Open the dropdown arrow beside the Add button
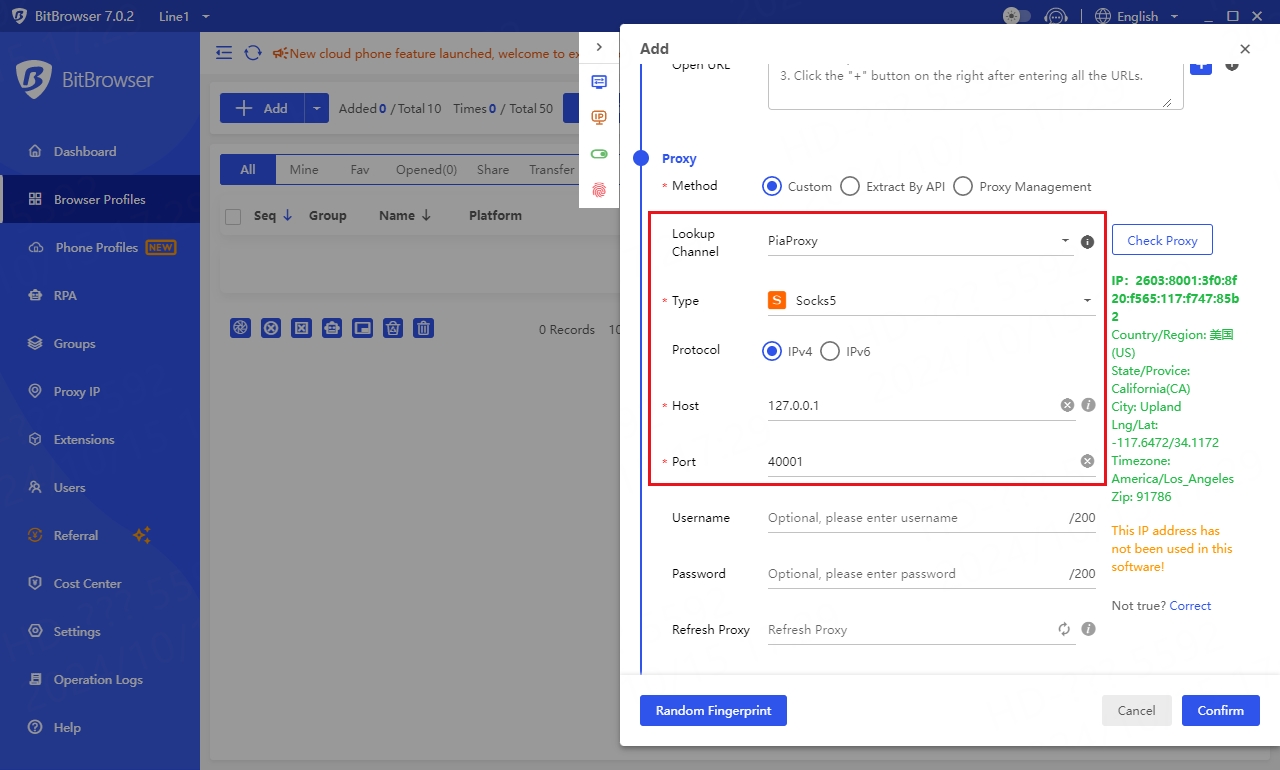This screenshot has height=770, width=1280. pyautogui.click(x=317, y=109)
